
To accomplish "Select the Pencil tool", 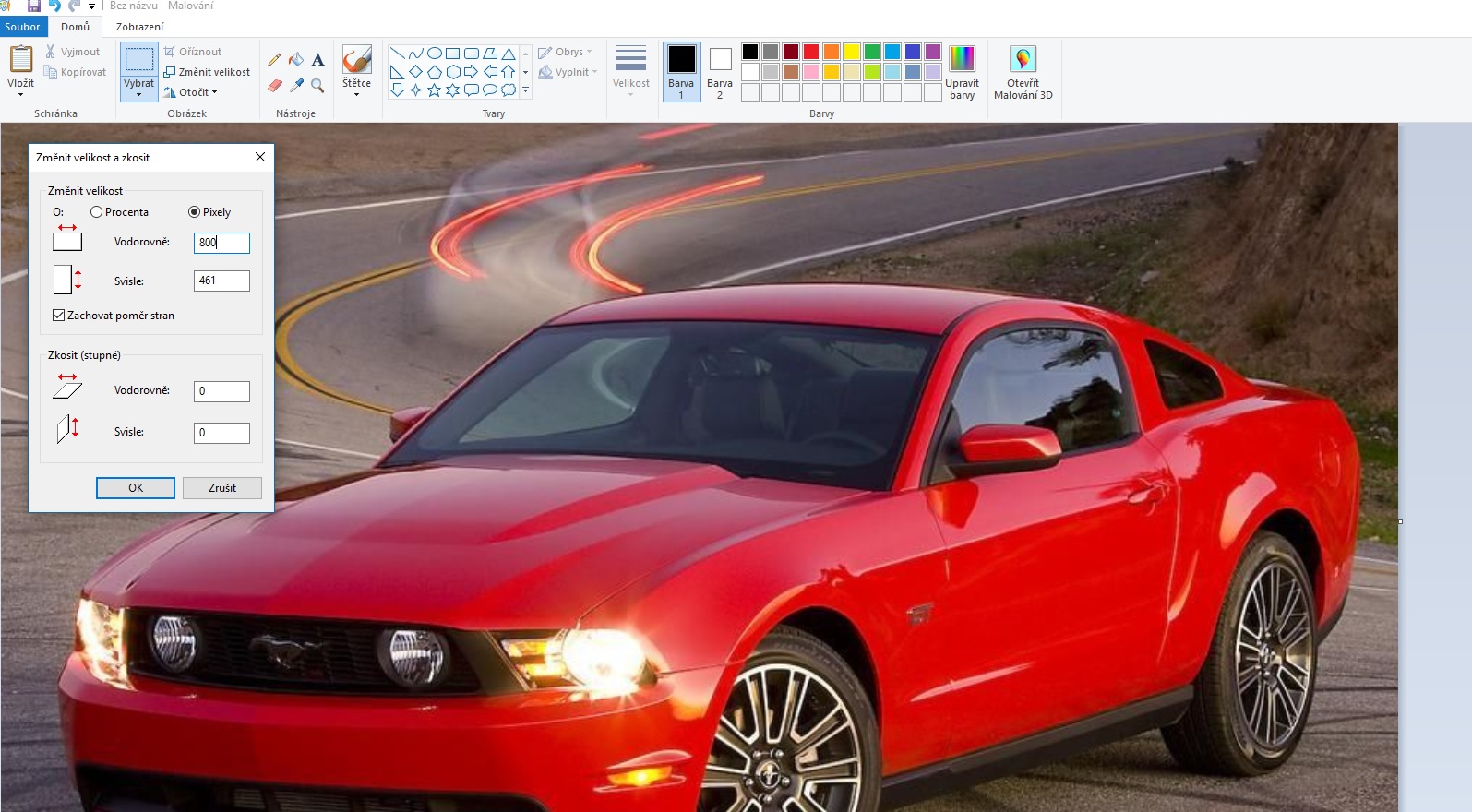I will (274, 60).
